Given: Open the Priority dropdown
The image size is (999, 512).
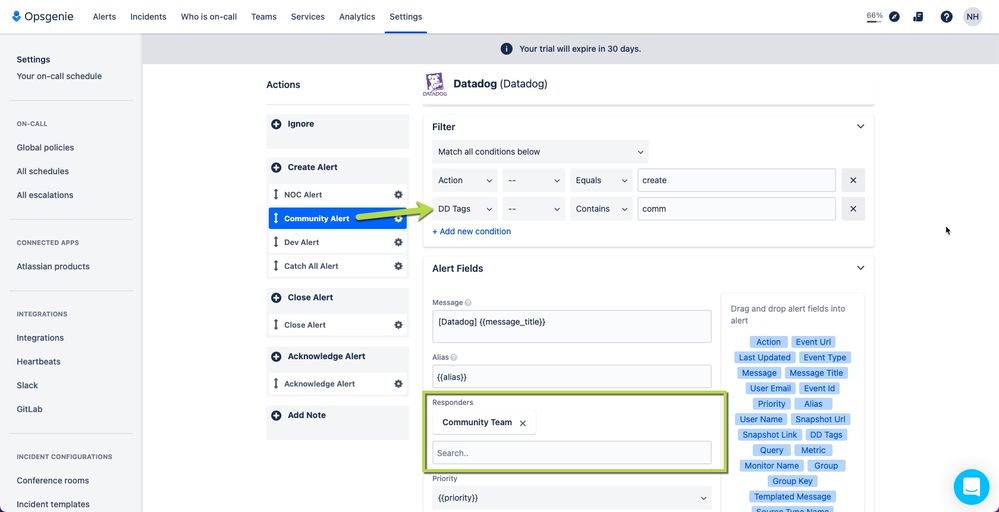Looking at the screenshot, I should (x=571, y=498).
